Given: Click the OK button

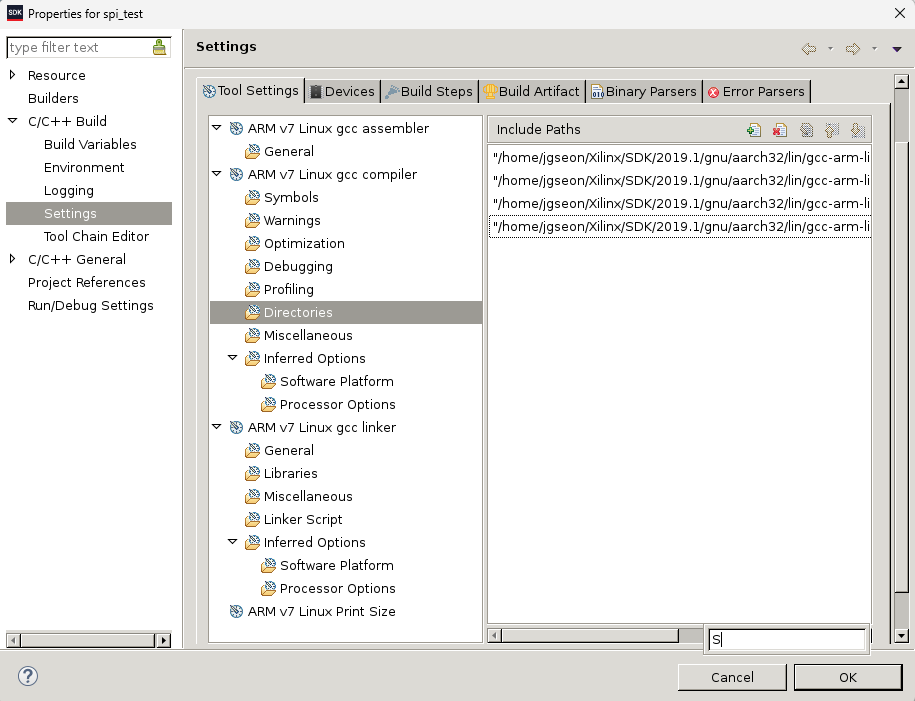Looking at the screenshot, I should click(847, 677).
